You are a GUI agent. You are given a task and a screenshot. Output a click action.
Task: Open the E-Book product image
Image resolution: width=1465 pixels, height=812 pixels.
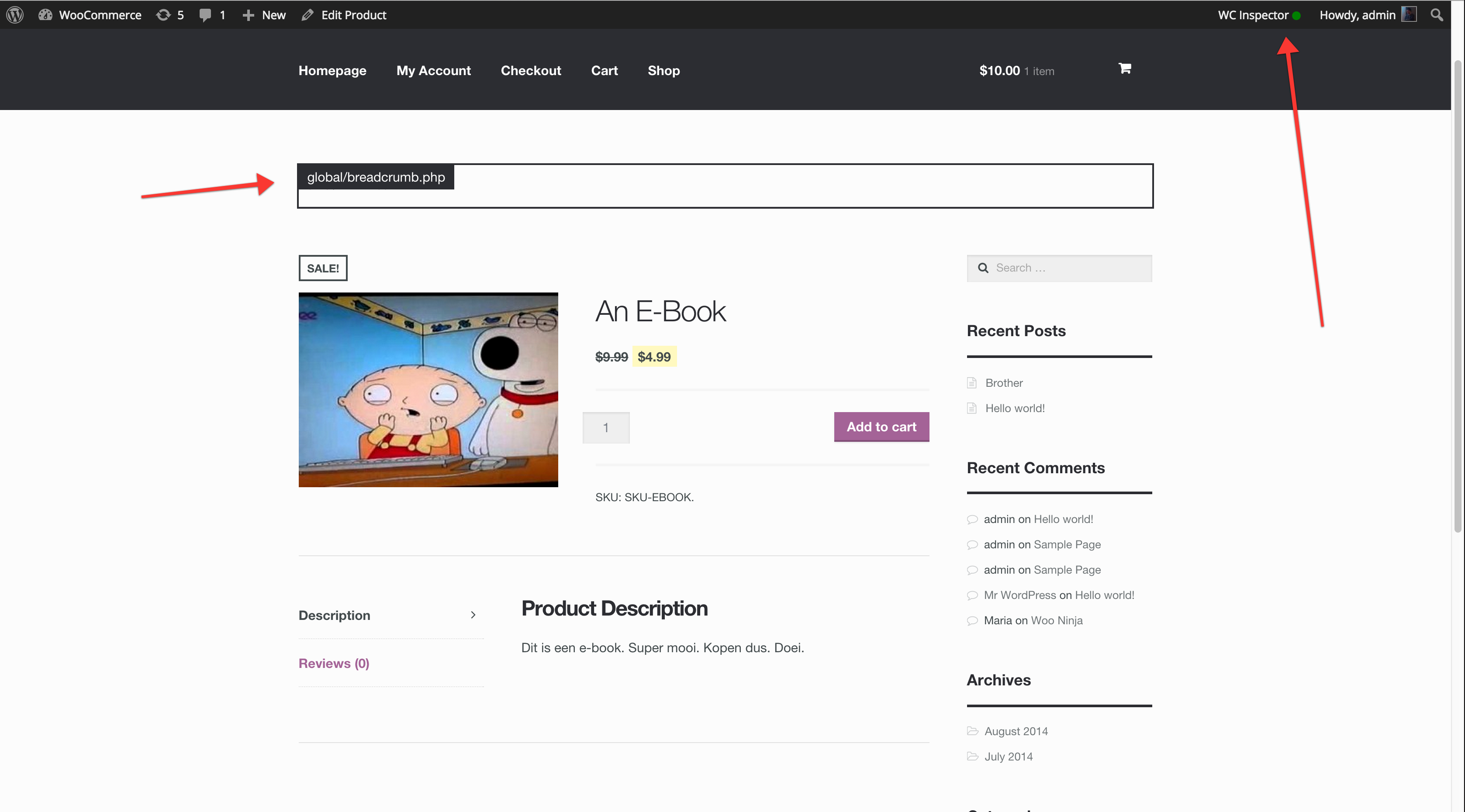428,389
